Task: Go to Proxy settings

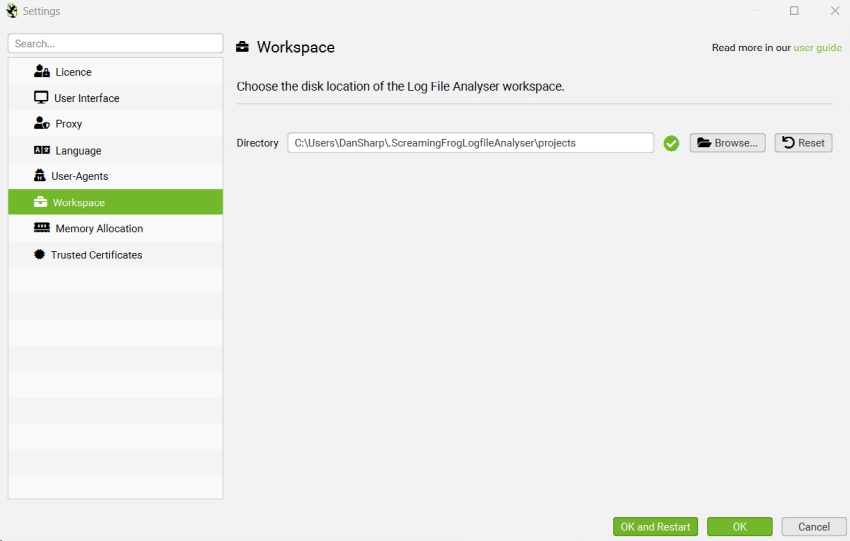Action: [x=115, y=124]
